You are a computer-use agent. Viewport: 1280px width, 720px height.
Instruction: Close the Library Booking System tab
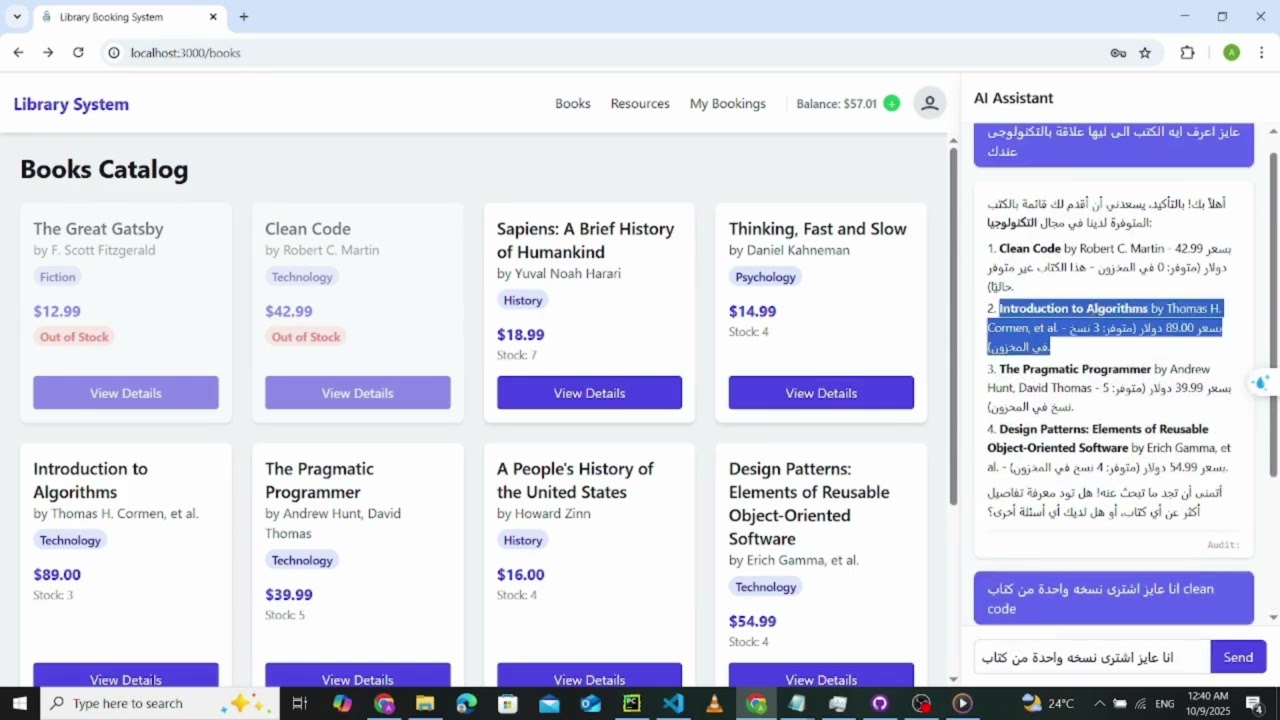(213, 17)
